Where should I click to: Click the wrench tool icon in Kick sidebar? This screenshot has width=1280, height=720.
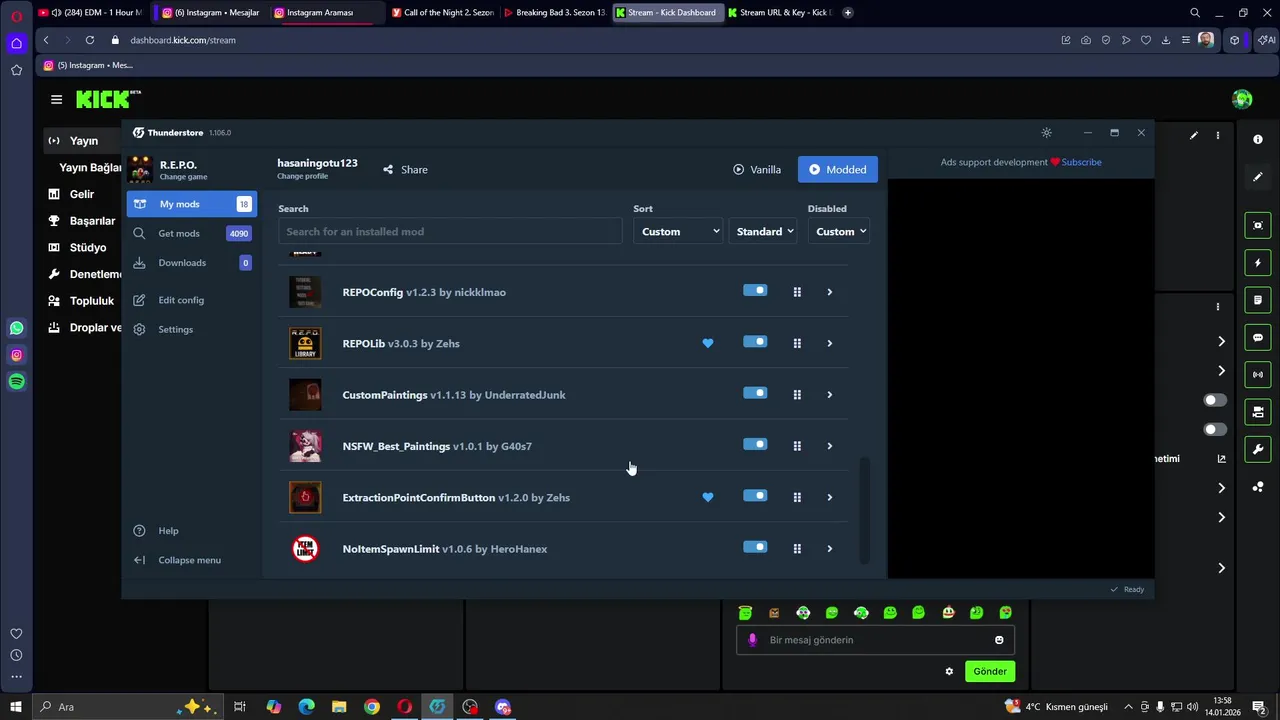[x=1258, y=449]
